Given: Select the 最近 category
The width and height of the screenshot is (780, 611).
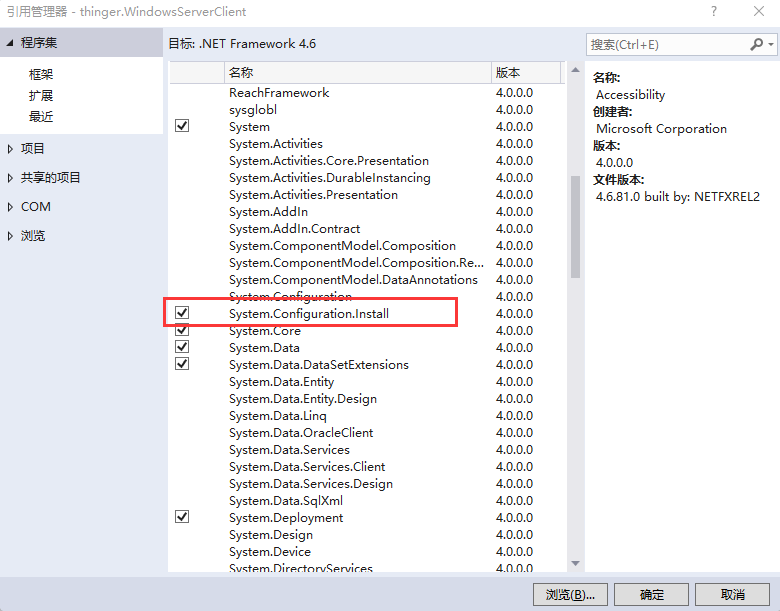Looking at the screenshot, I should click(x=41, y=117).
